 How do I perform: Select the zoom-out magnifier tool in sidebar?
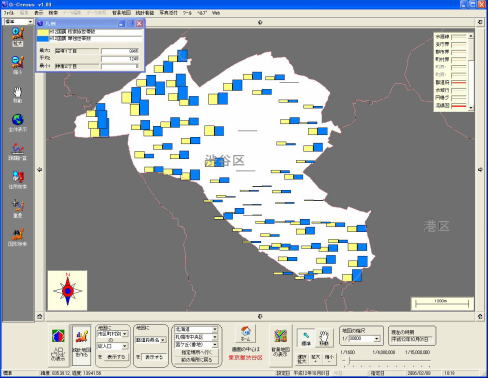(x=18, y=65)
